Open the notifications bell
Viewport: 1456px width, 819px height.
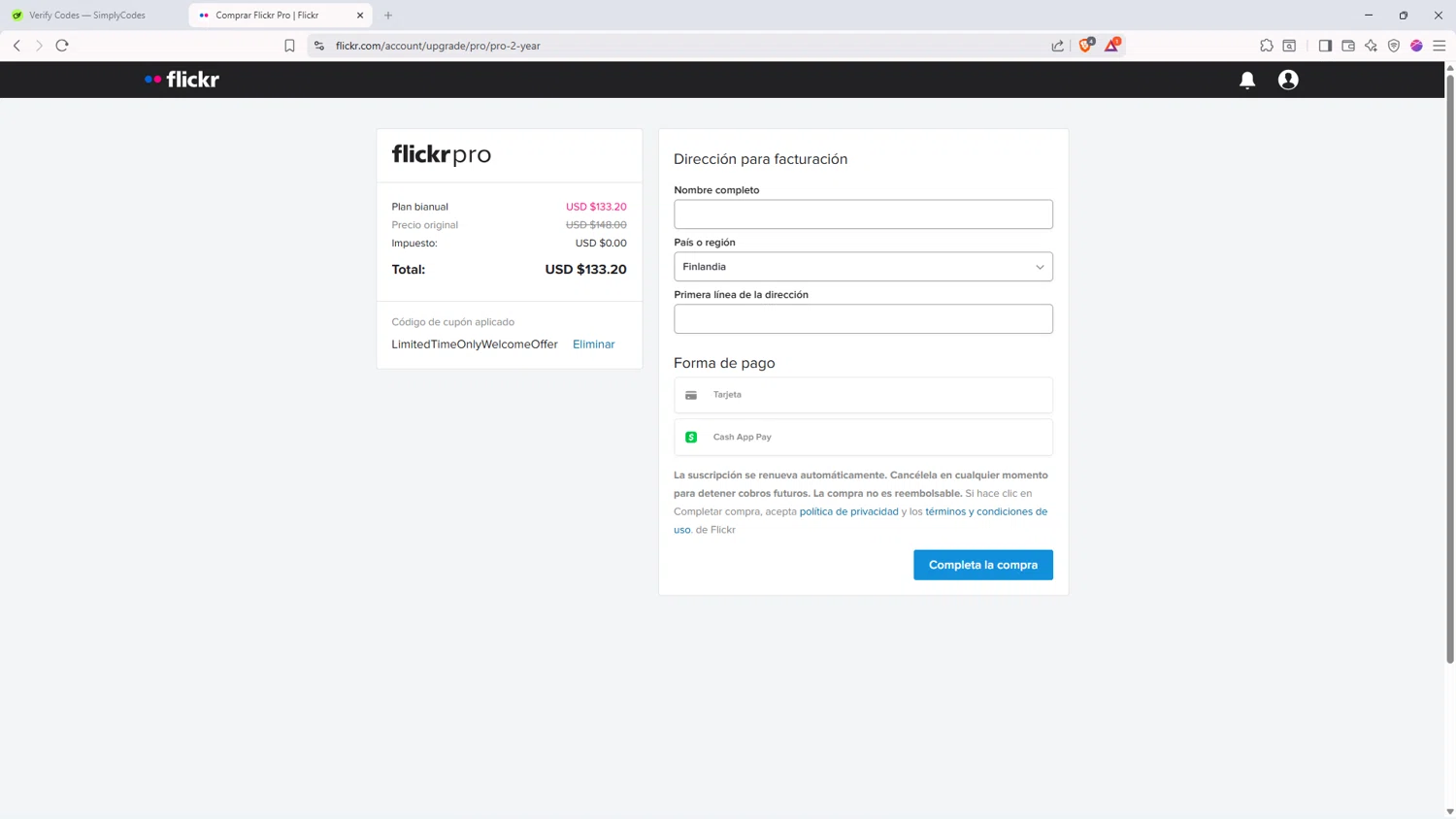pyautogui.click(x=1247, y=81)
